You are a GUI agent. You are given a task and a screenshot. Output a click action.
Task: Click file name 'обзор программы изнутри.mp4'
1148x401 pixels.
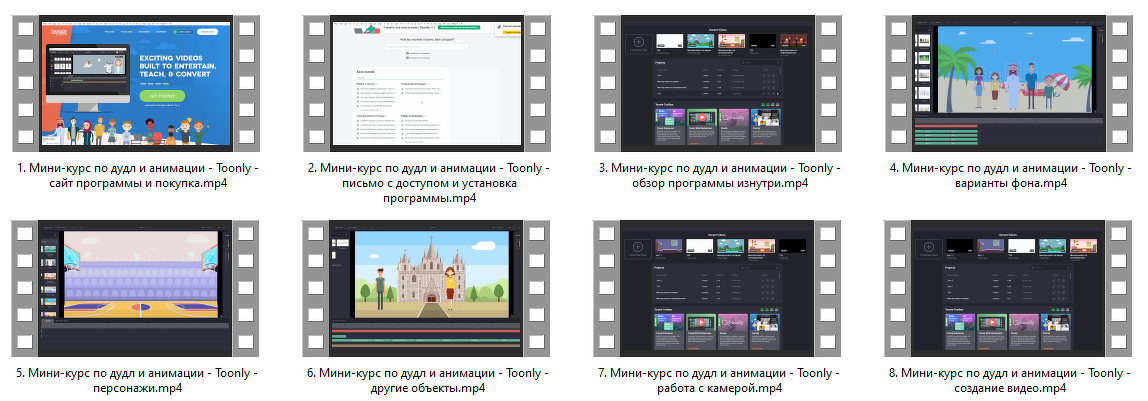click(718, 176)
